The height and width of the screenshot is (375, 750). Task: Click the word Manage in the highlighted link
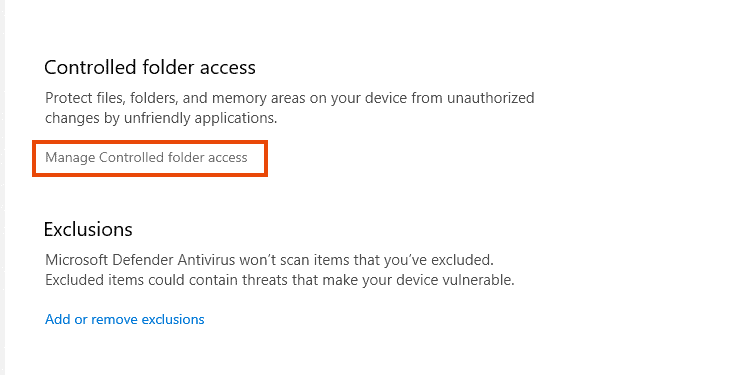coord(70,158)
